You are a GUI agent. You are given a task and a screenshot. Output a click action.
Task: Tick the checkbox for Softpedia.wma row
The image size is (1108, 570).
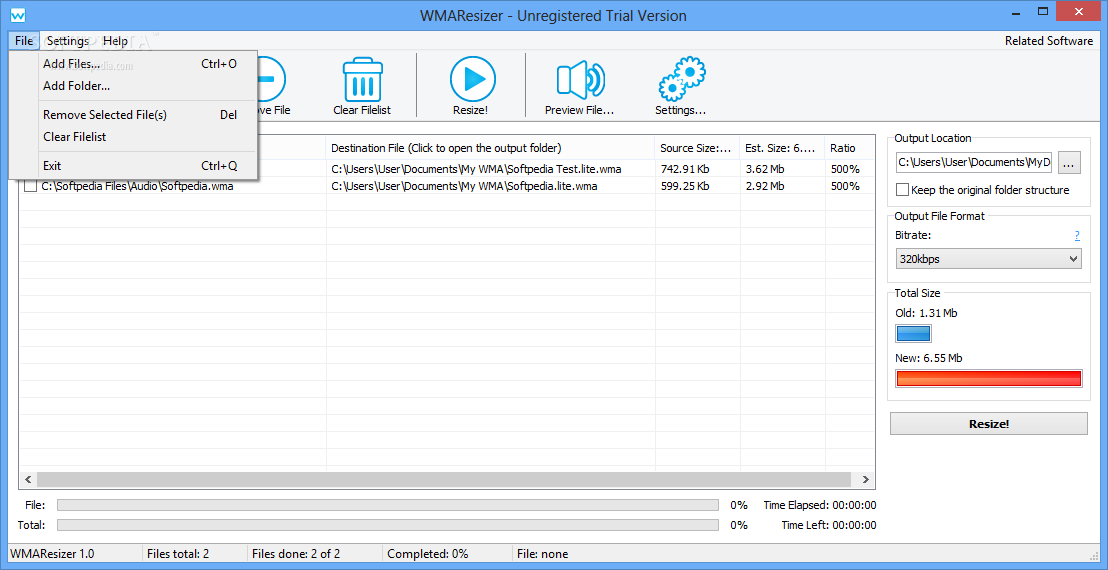(x=30, y=186)
